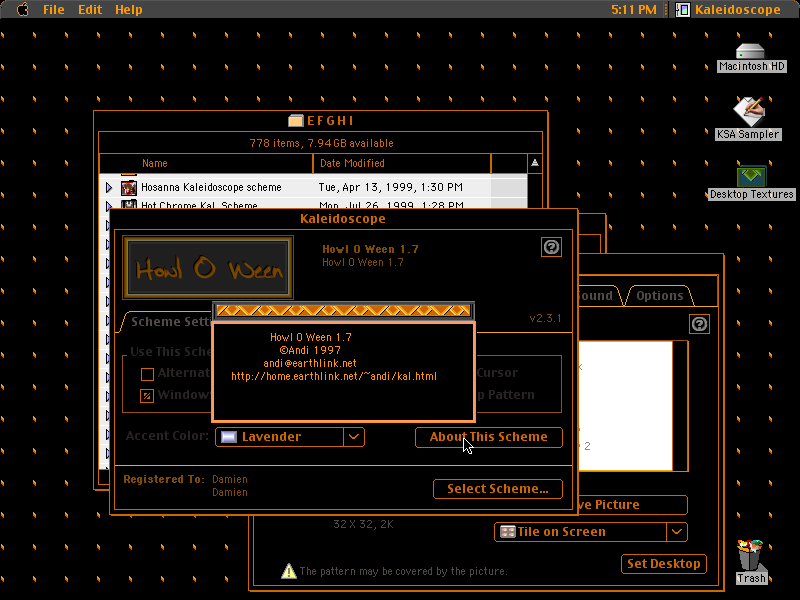The image size is (800, 600).
Task: Click the v2.3.1 version label
Action: (x=545, y=318)
